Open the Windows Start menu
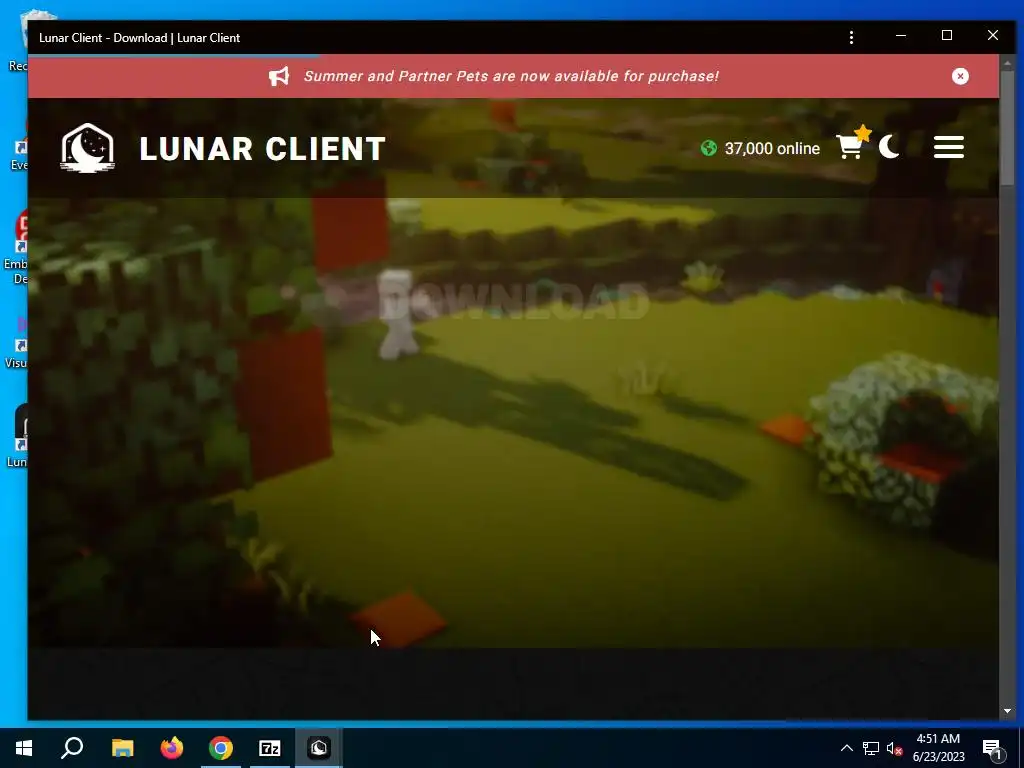 pyautogui.click(x=24, y=748)
